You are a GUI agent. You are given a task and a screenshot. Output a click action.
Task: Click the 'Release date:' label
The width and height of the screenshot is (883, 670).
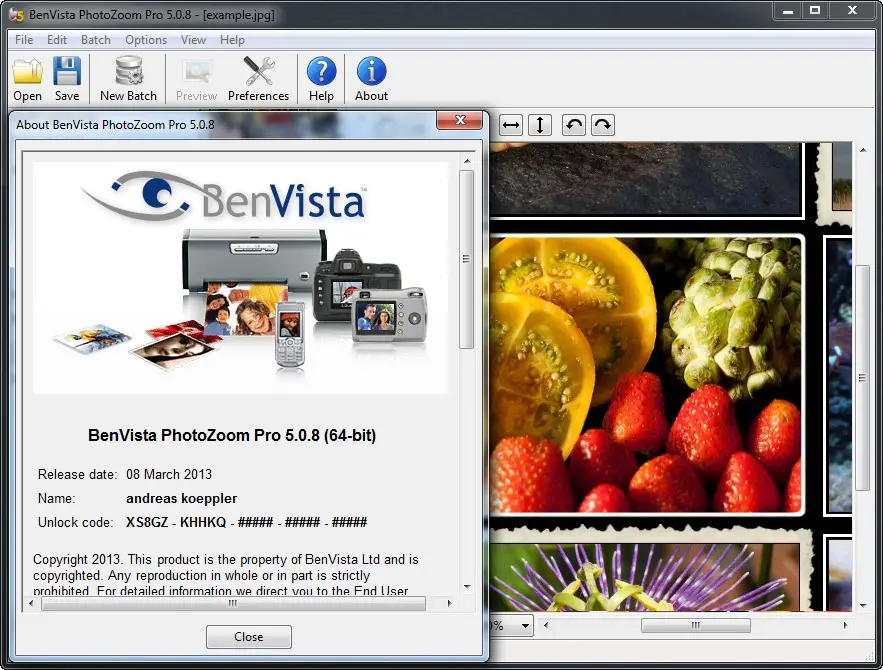click(77, 475)
